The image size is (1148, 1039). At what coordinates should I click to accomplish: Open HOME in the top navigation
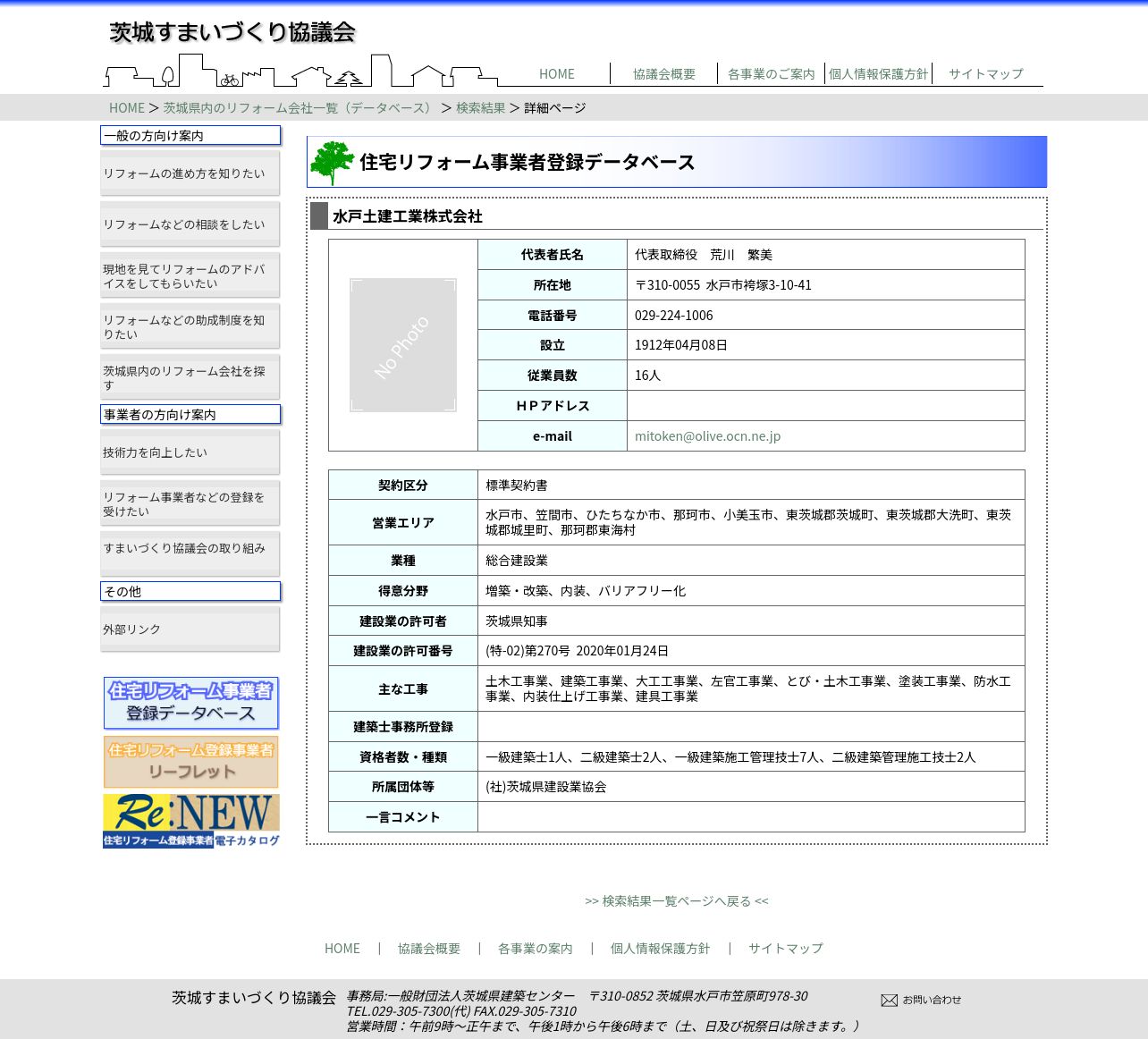(x=557, y=74)
